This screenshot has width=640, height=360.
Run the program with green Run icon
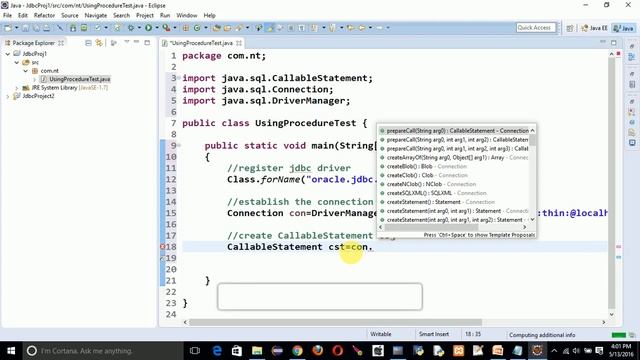(149, 28)
